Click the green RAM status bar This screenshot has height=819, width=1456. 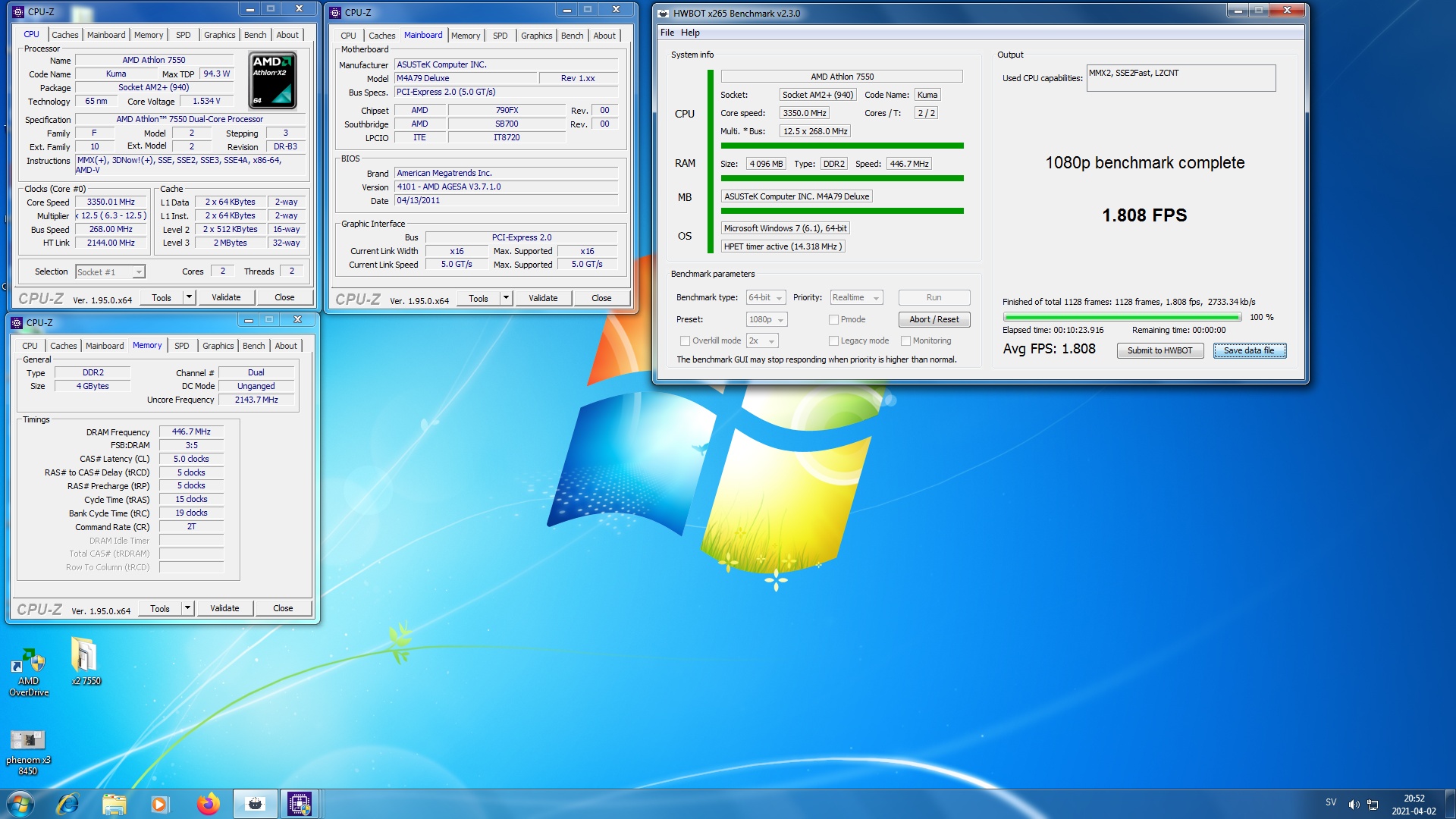(x=842, y=178)
